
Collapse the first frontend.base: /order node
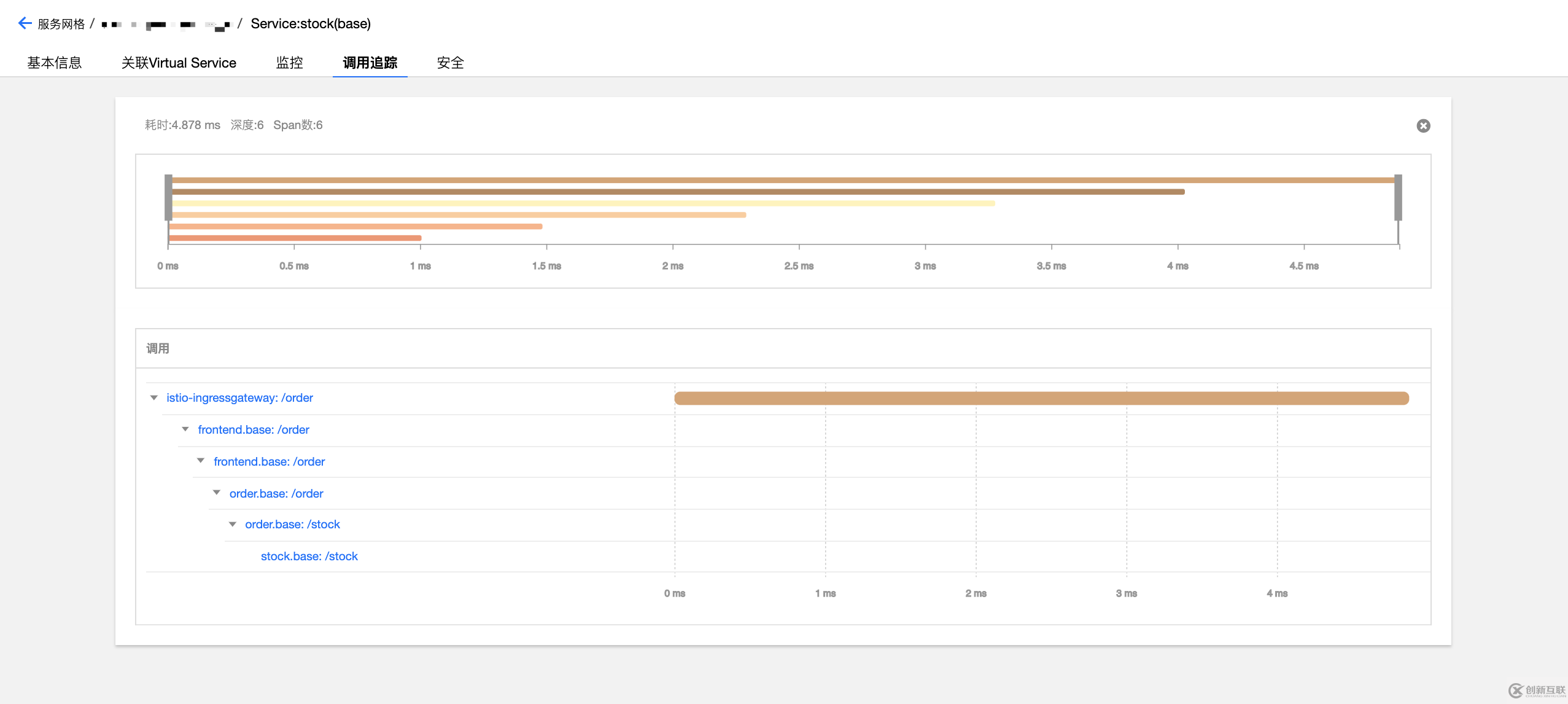click(185, 429)
